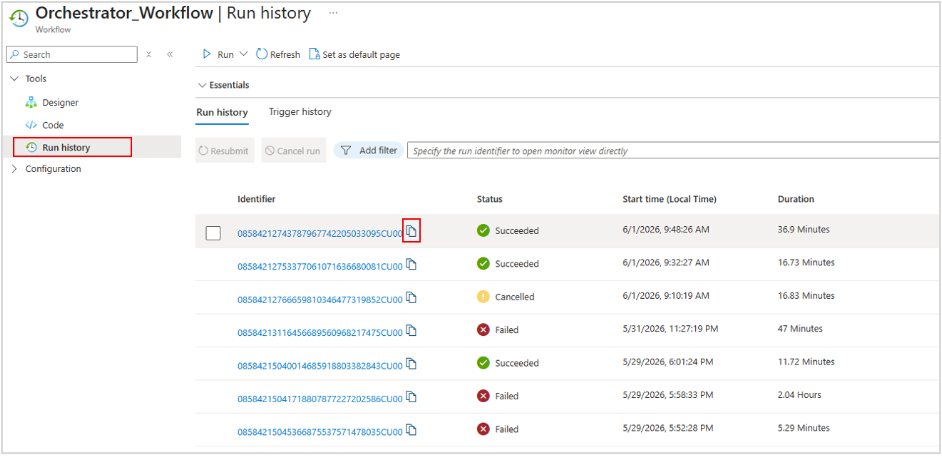Click the Identifier column header
This screenshot has height=456, width=942.
256,199
